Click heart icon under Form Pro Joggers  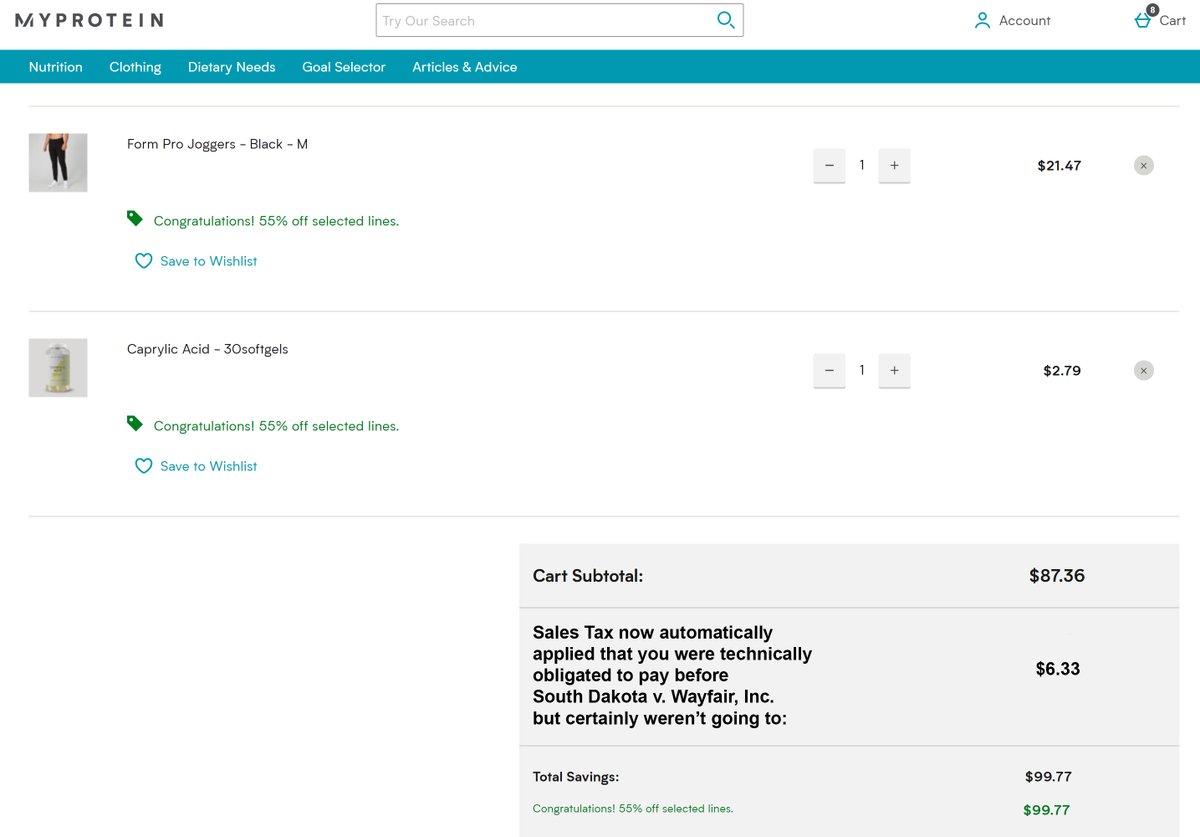(143, 261)
